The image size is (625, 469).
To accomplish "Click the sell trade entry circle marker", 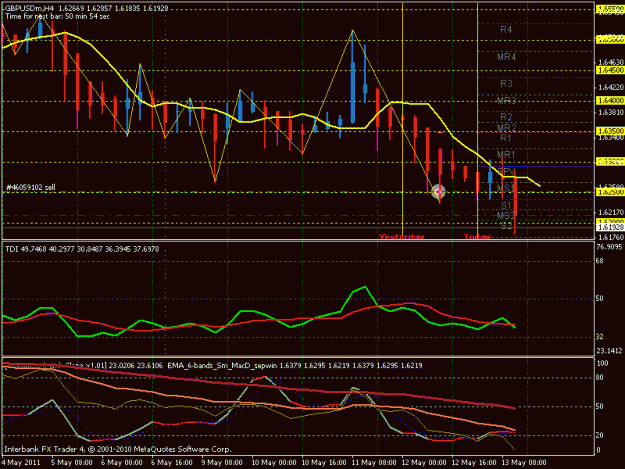I will point(438,192).
